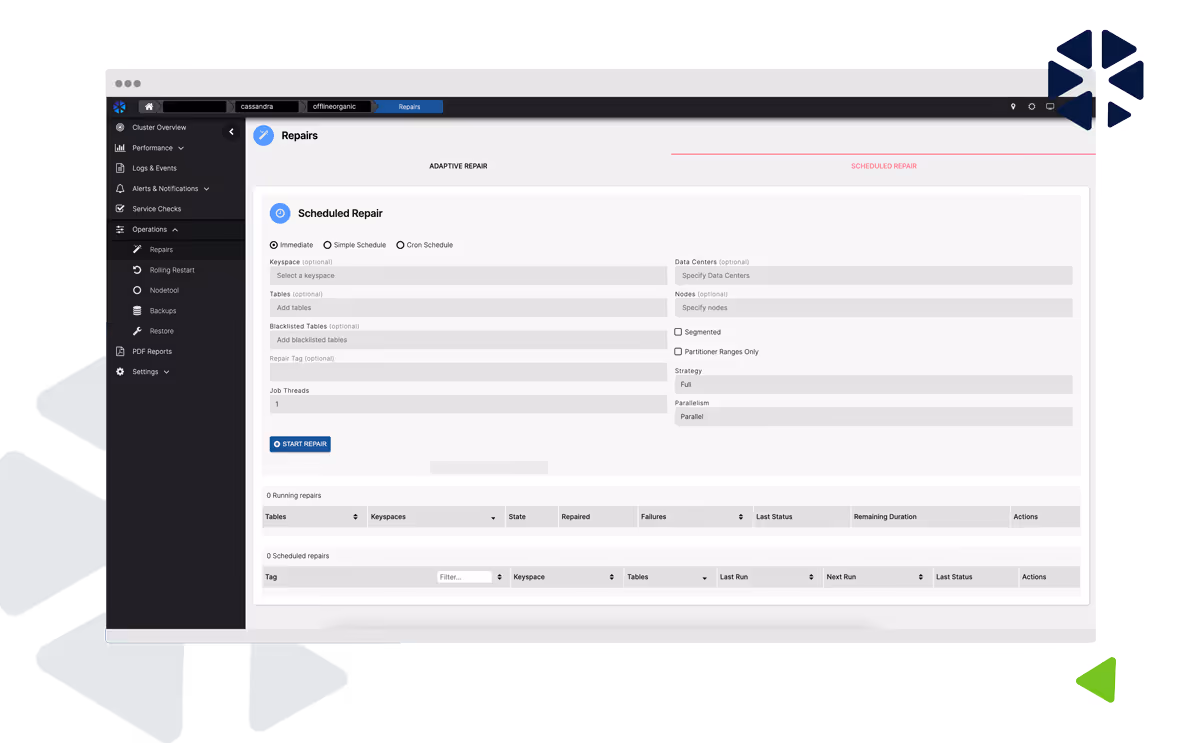Select the Simple Schedule radio option
The image size is (1200, 743).
point(327,245)
